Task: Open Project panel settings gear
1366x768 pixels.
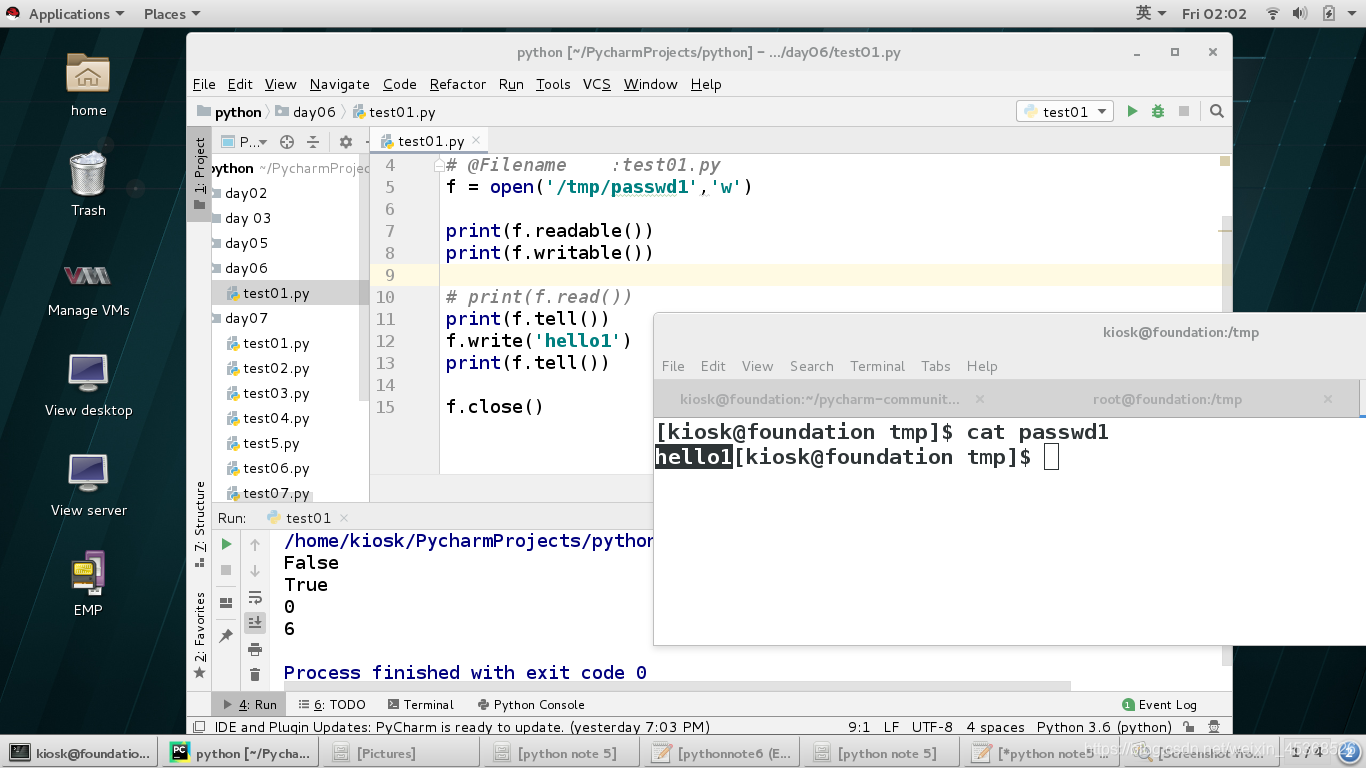Action: [x=346, y=142]
